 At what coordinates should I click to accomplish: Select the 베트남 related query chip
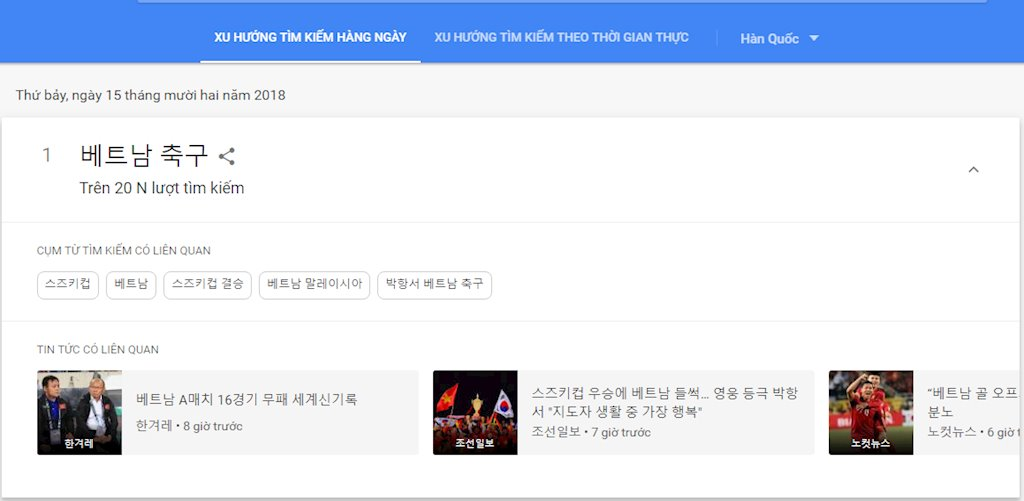(130, 284)
